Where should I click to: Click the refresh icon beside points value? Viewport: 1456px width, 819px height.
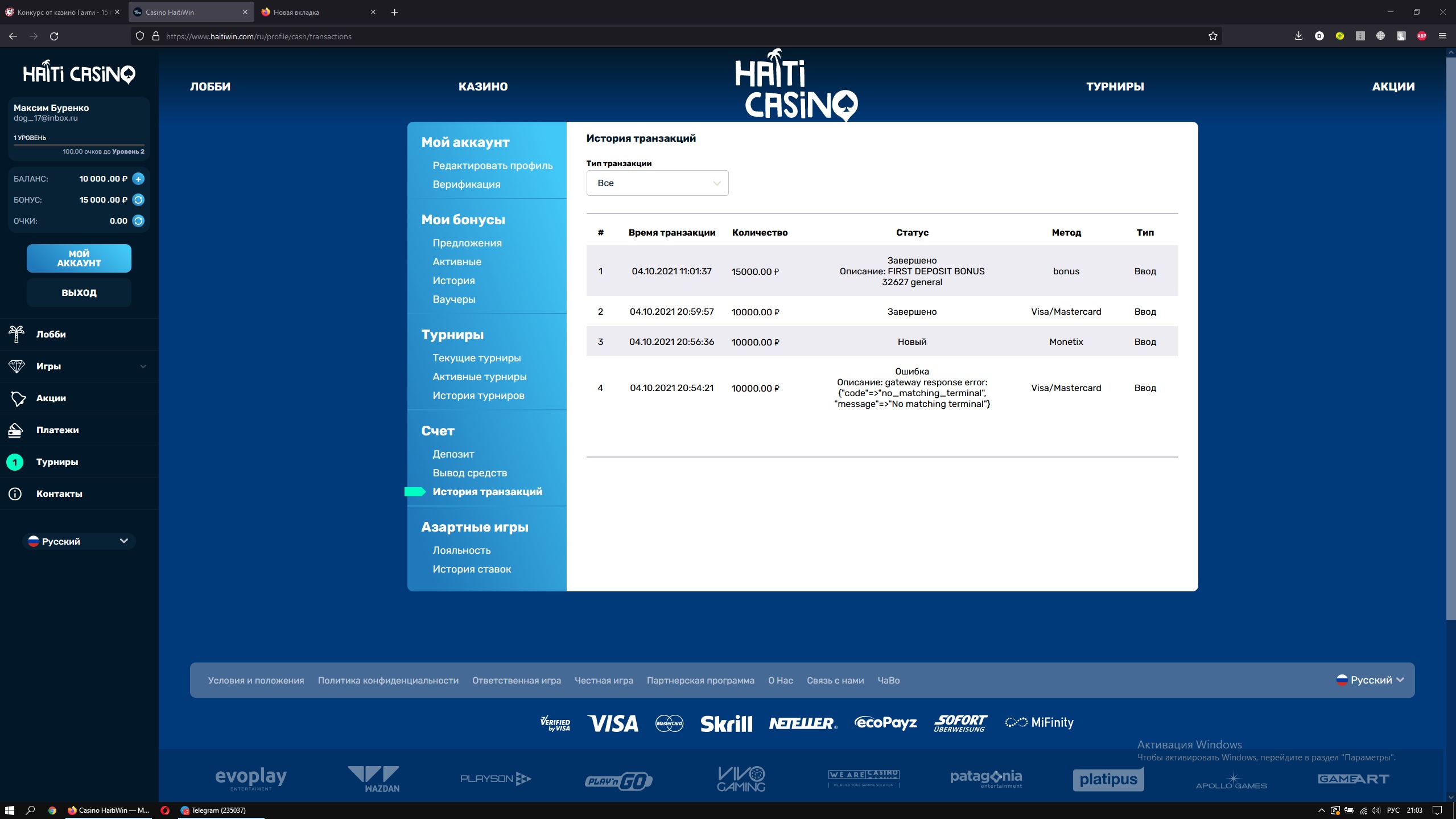point(138,221)
